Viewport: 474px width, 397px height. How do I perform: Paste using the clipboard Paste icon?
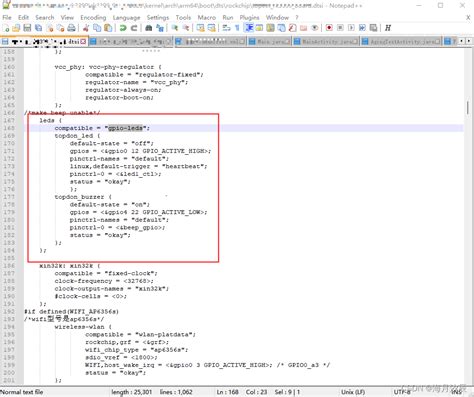tap(108, 28)
